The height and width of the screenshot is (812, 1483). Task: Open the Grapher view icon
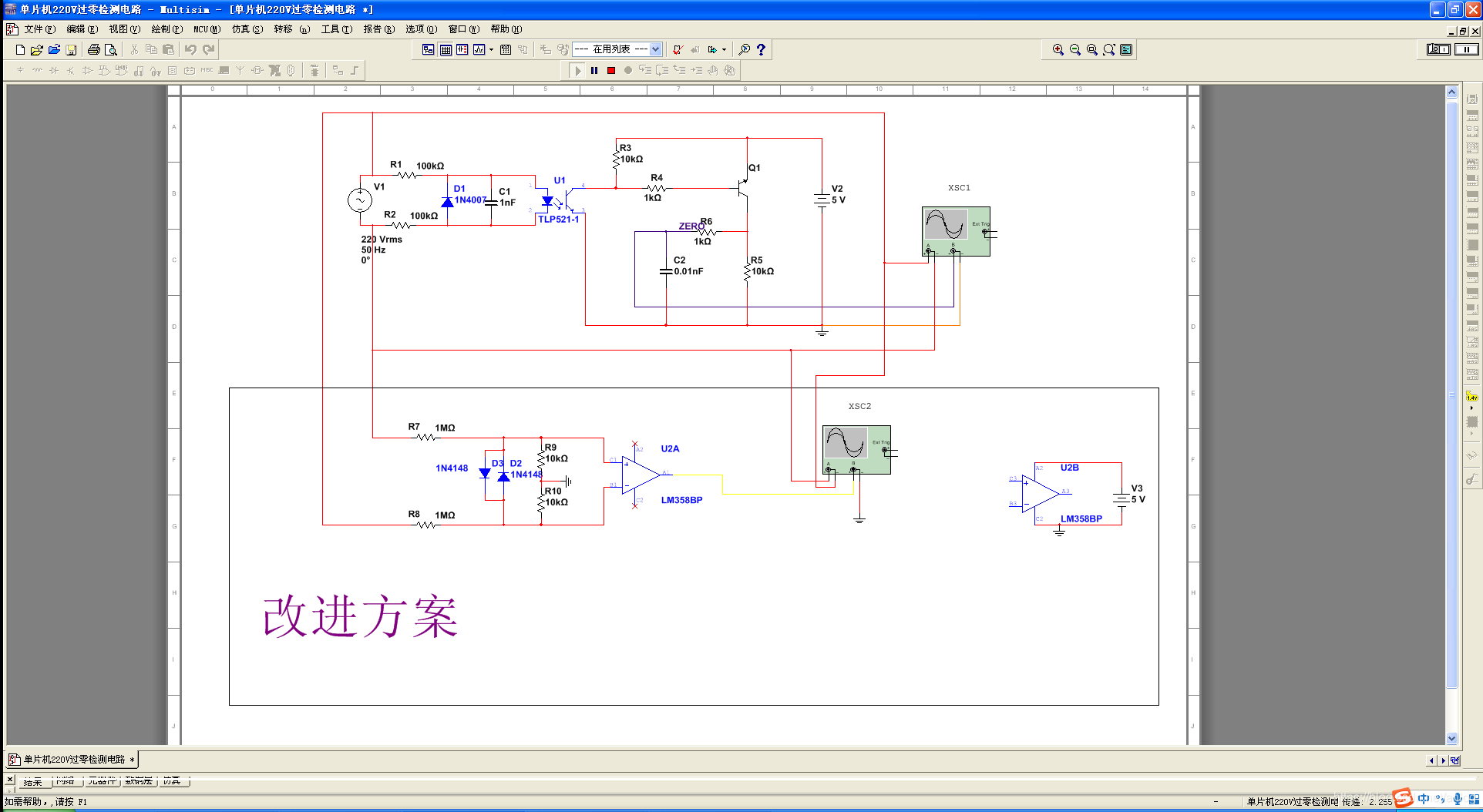pyautogui.click(x=479, y=49)
